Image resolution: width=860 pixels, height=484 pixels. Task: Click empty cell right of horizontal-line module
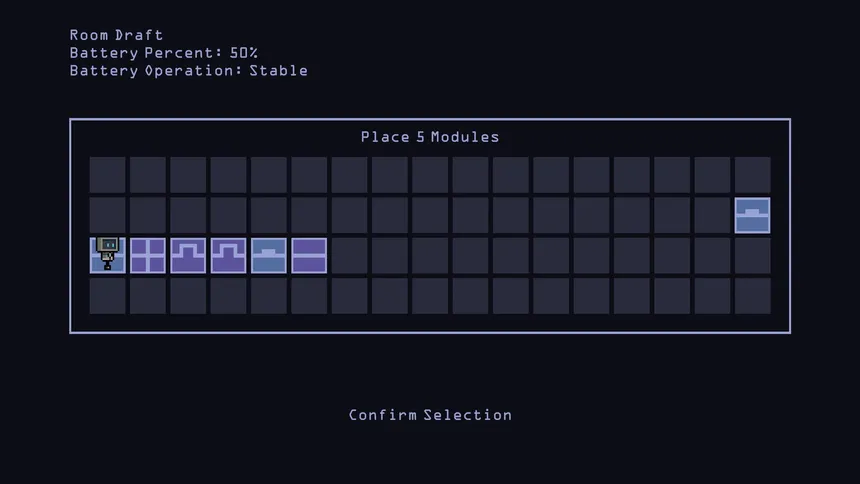click(349, 255)
